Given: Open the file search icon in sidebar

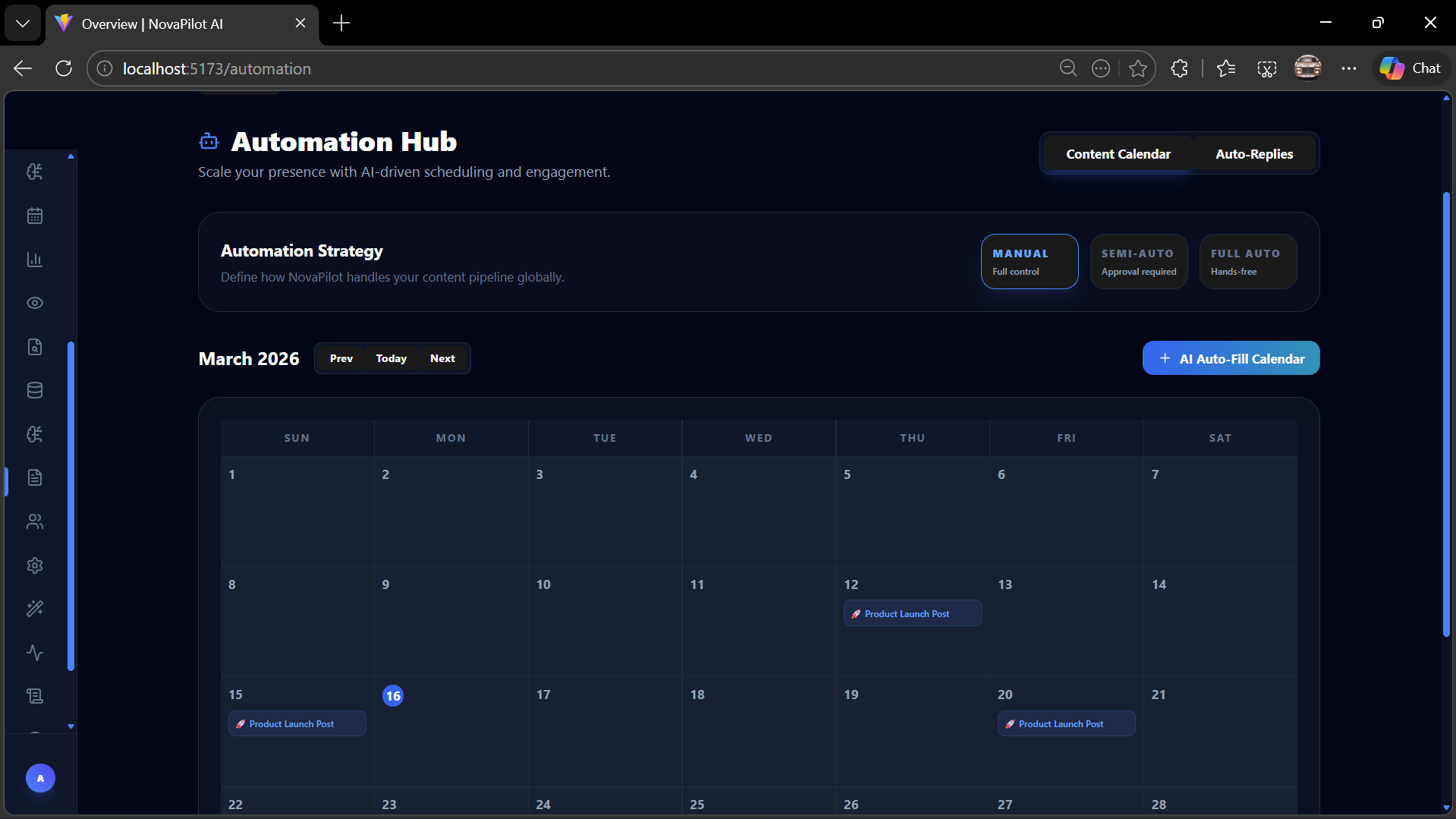Looking at the screenshot, I should [x=35, y=347].
